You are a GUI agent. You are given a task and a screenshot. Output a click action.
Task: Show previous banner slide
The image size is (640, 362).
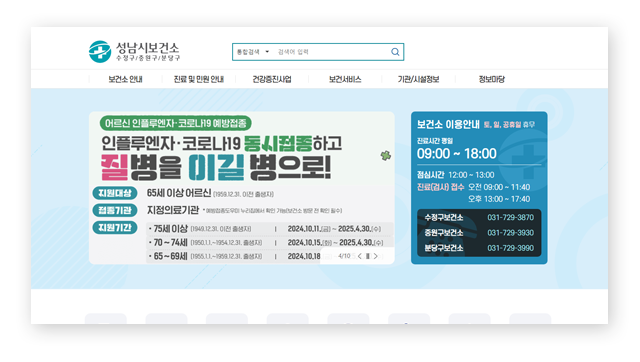coord(360,256)
